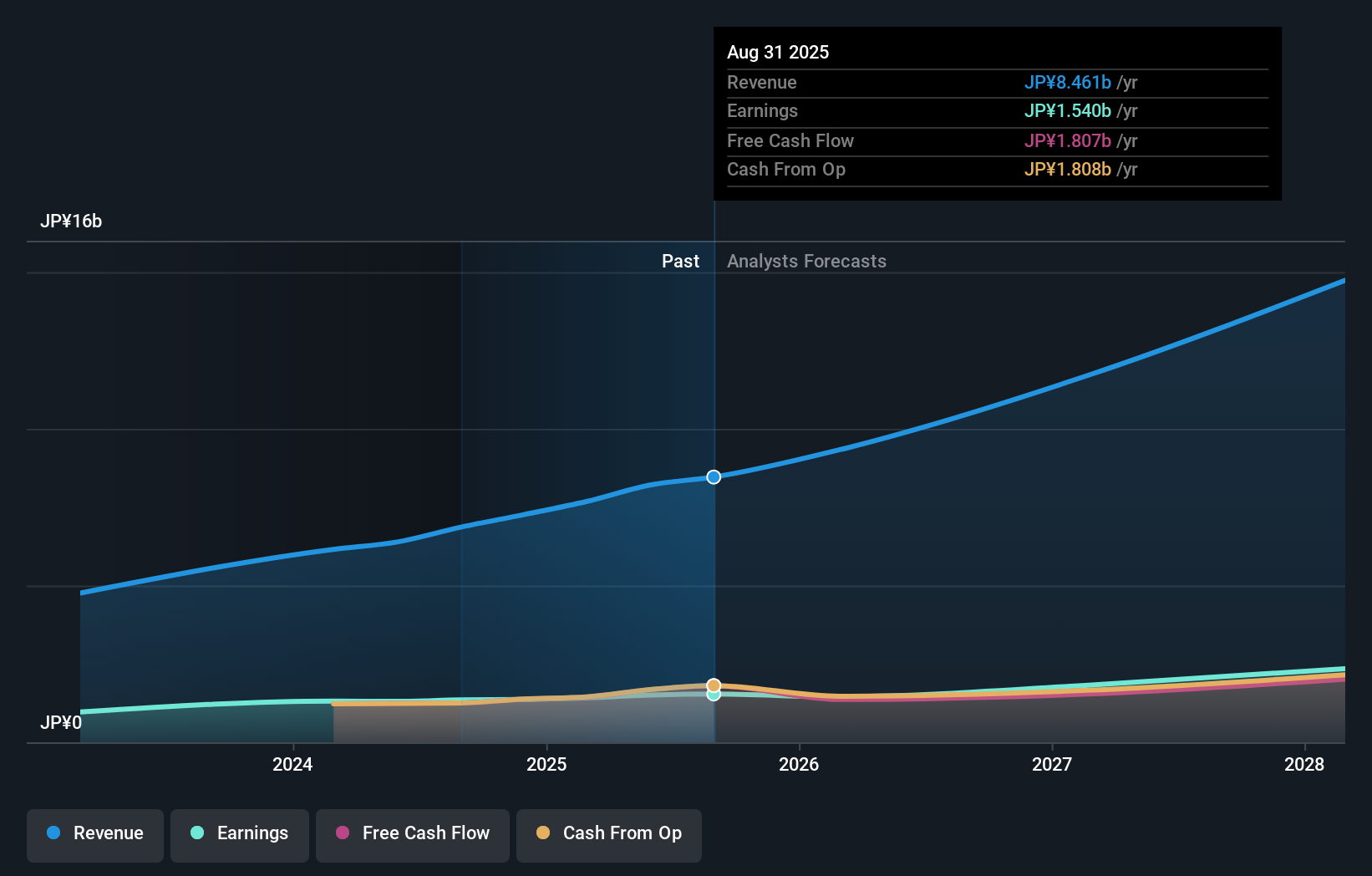Click the vertical forecast divider line
This screenshot has width=1372, height=876.
pyautogui.click(x=714, y=502)
